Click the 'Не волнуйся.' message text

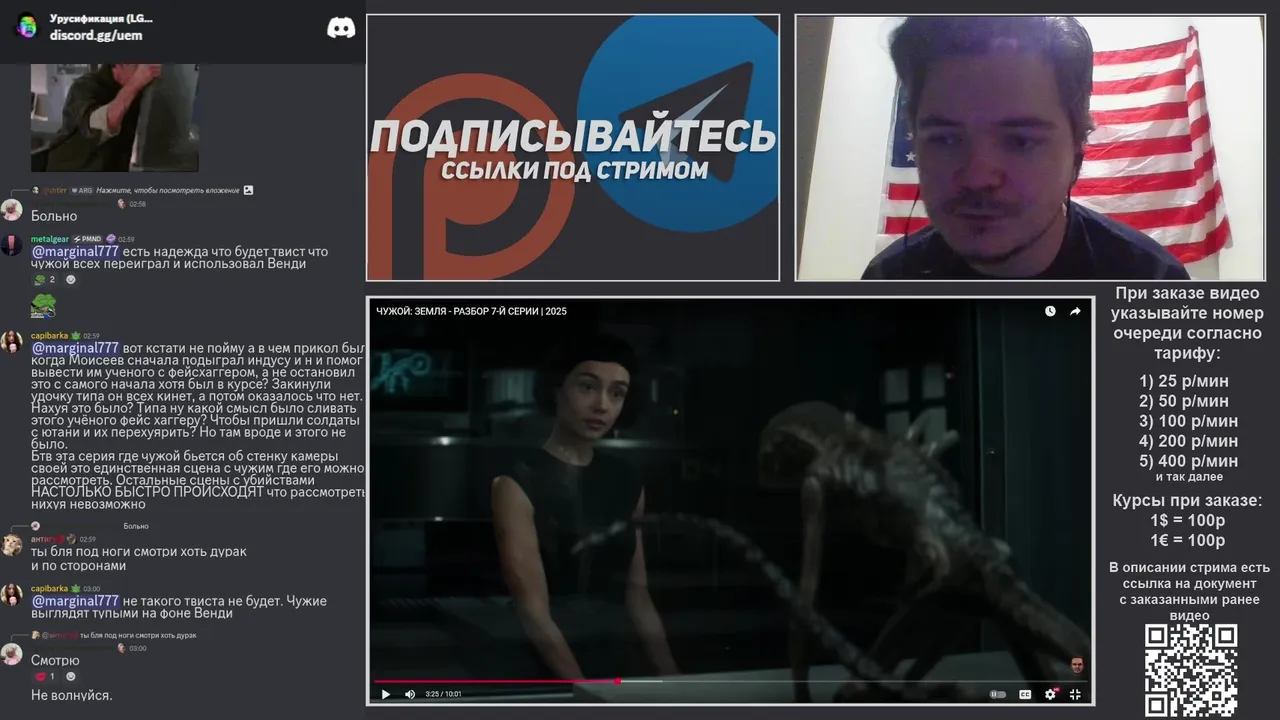click(x=72, y=695)
